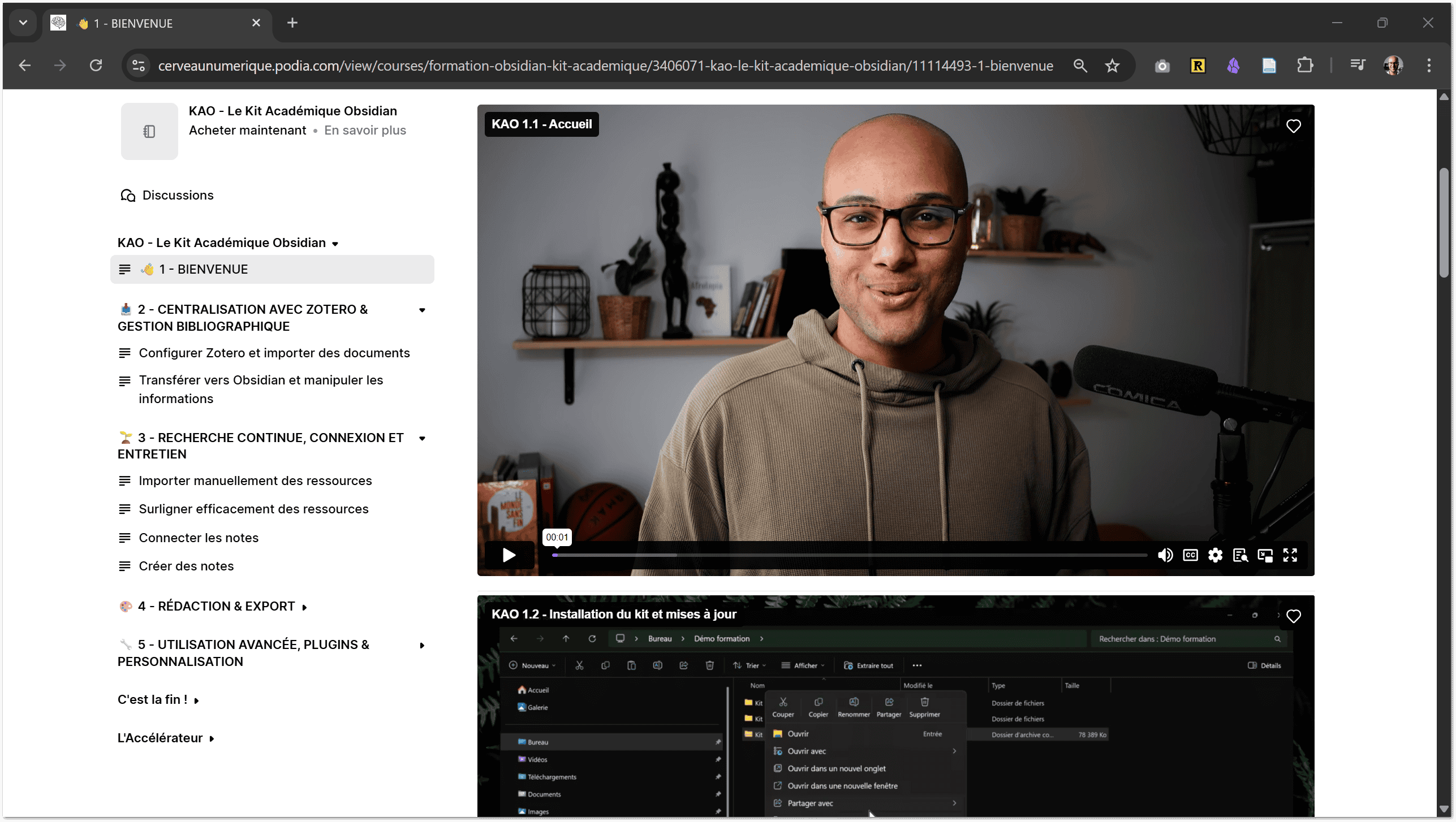This screenshot has width=1456, height=822.
Task: Like the KAO 1.1 Accueil video heart
Action: coord(1293,126)
